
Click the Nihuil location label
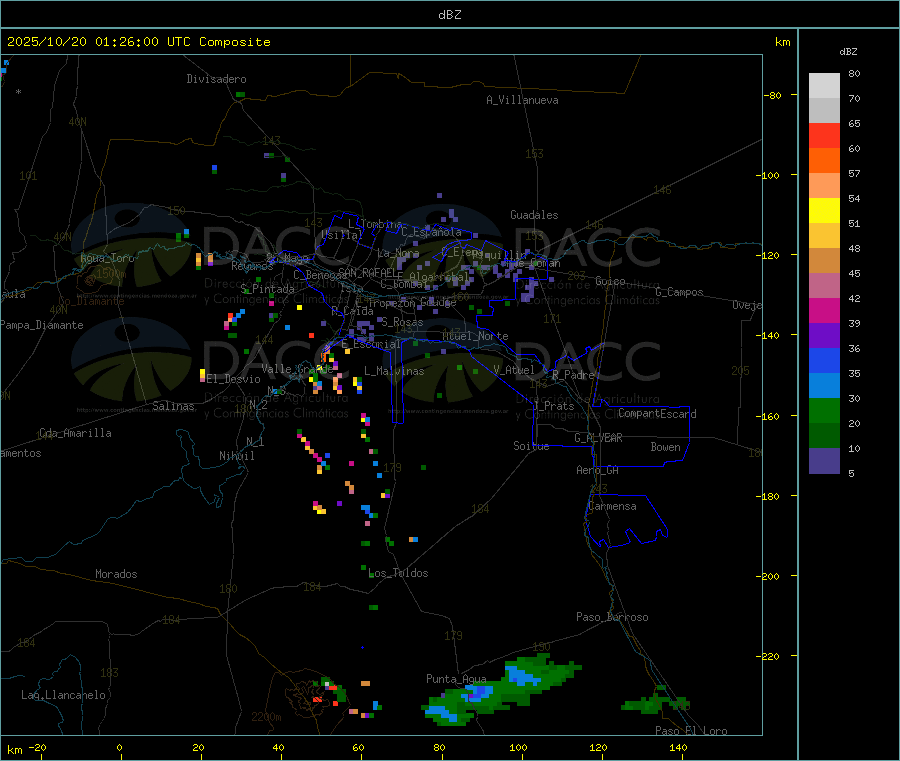tap(236, 456)
